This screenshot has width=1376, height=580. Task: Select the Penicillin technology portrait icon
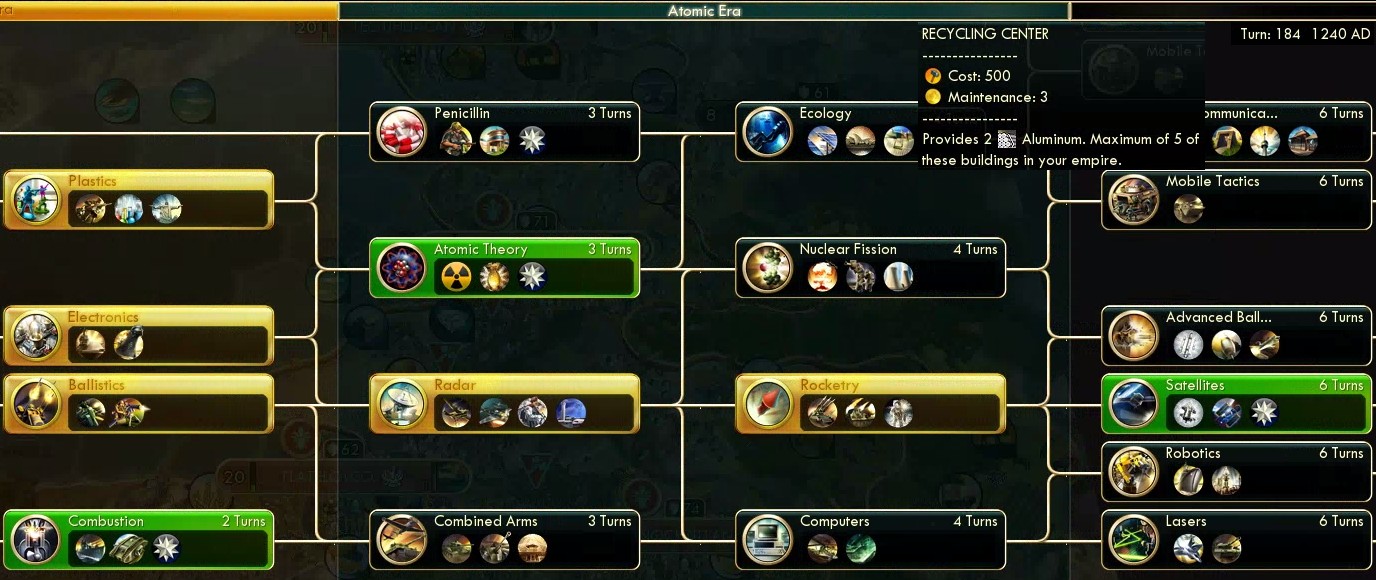point(402,132)
